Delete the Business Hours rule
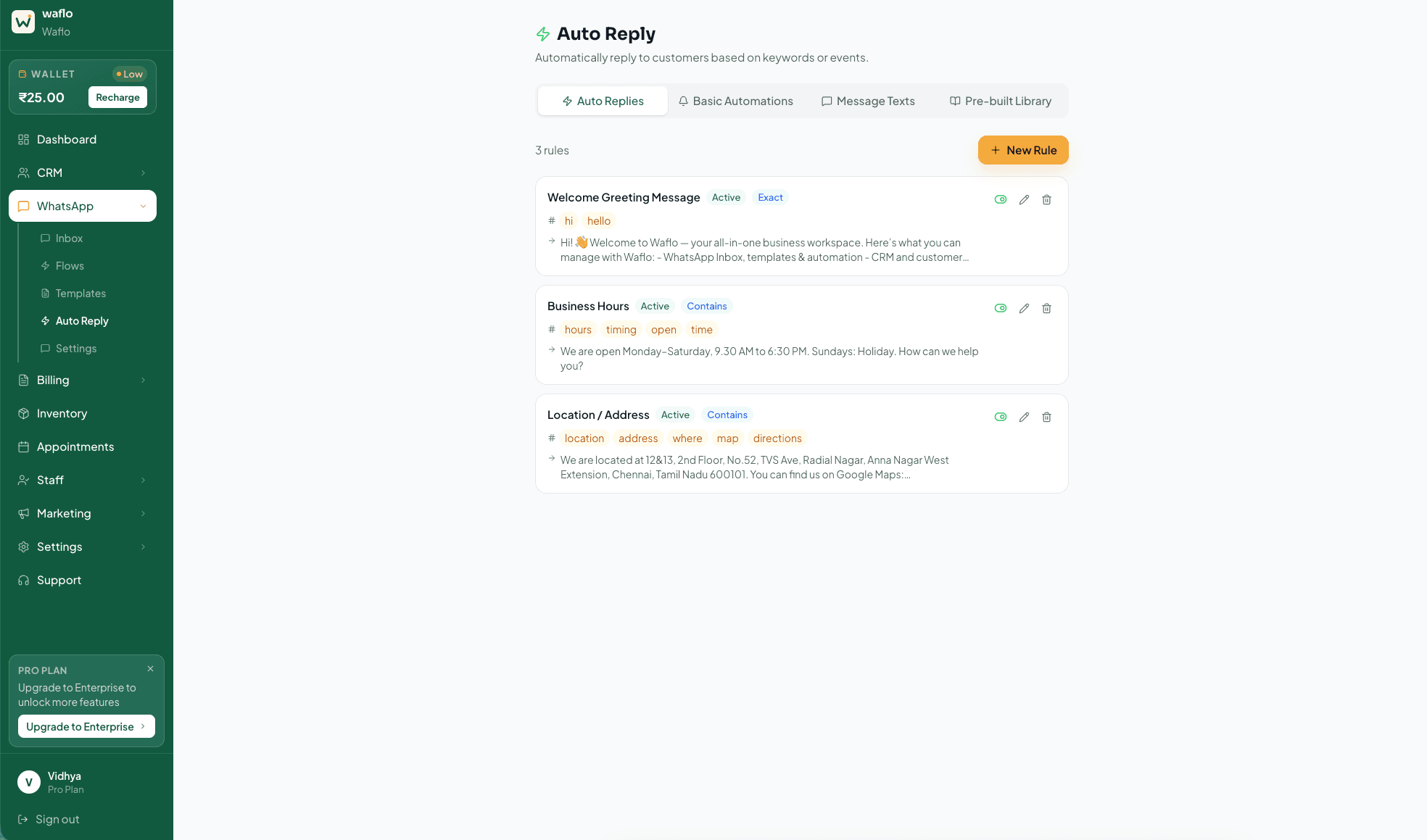 1046,308
